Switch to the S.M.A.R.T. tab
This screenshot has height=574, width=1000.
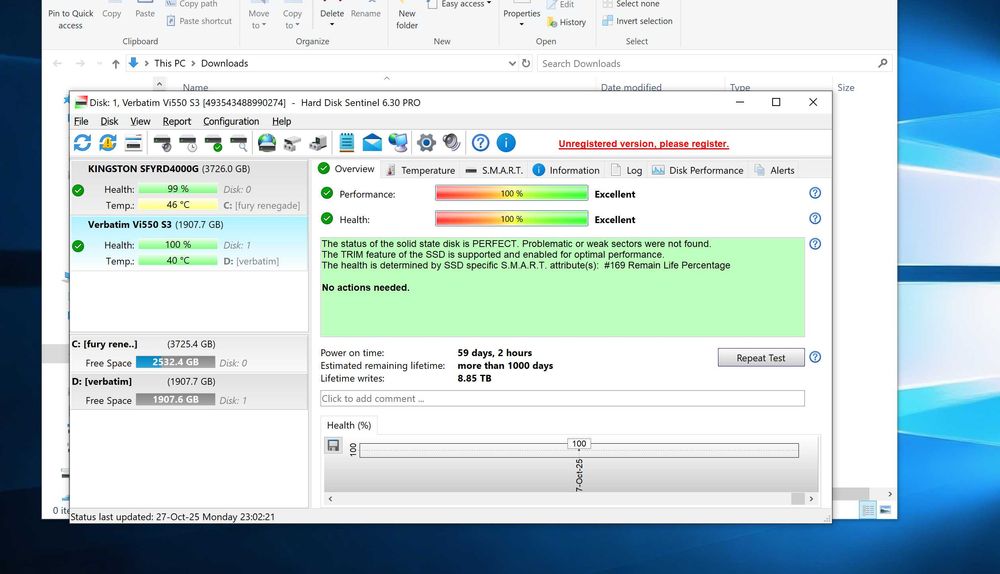pos(494,170)
